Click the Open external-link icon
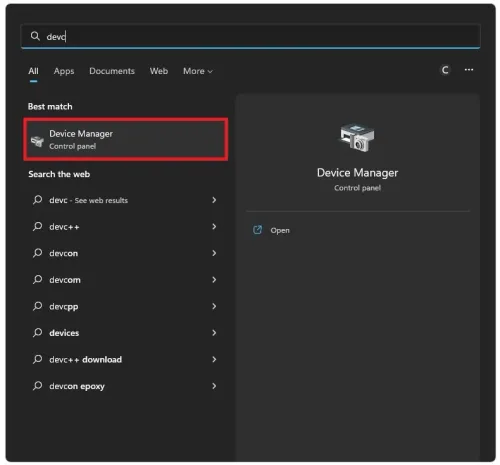The width and height of the screenshot is (500, 465). pos(257,230)
